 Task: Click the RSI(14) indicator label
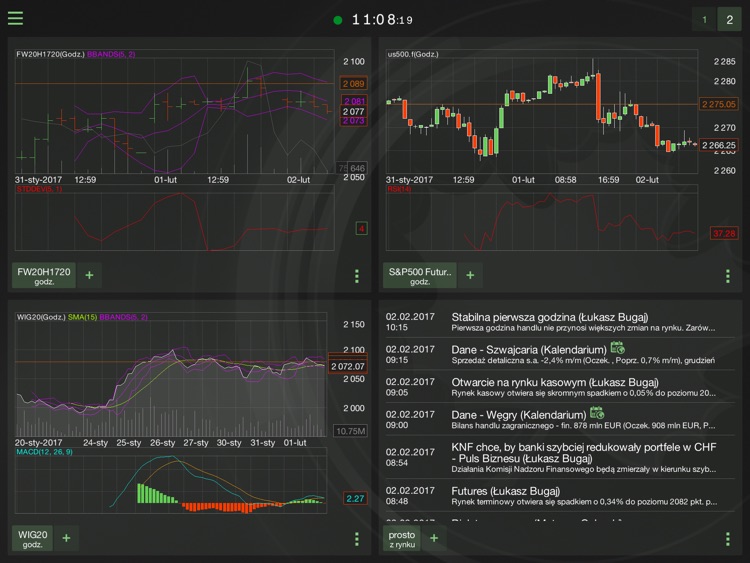point(399,189)
